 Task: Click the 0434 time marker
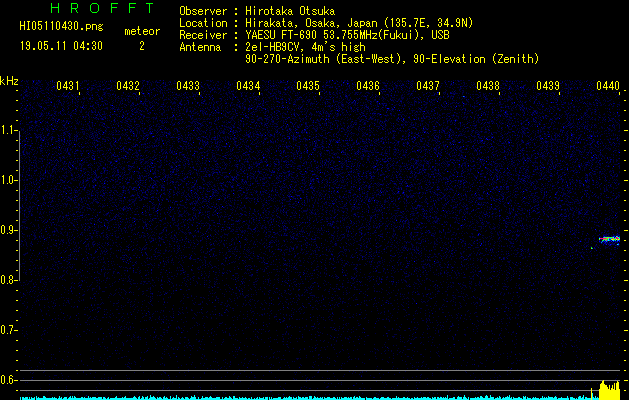(248, 86)
